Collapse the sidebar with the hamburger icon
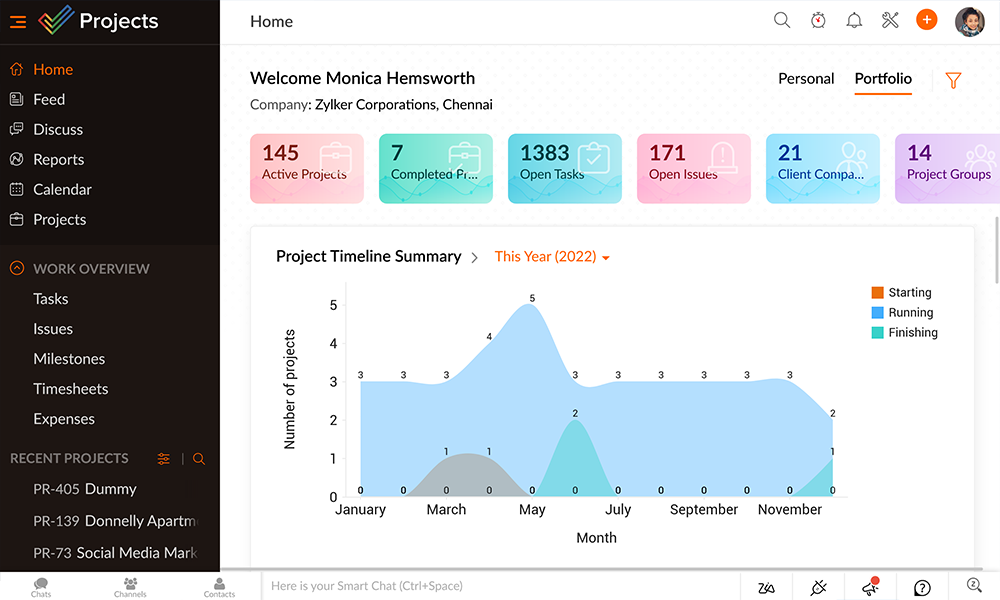 [17, 21]
